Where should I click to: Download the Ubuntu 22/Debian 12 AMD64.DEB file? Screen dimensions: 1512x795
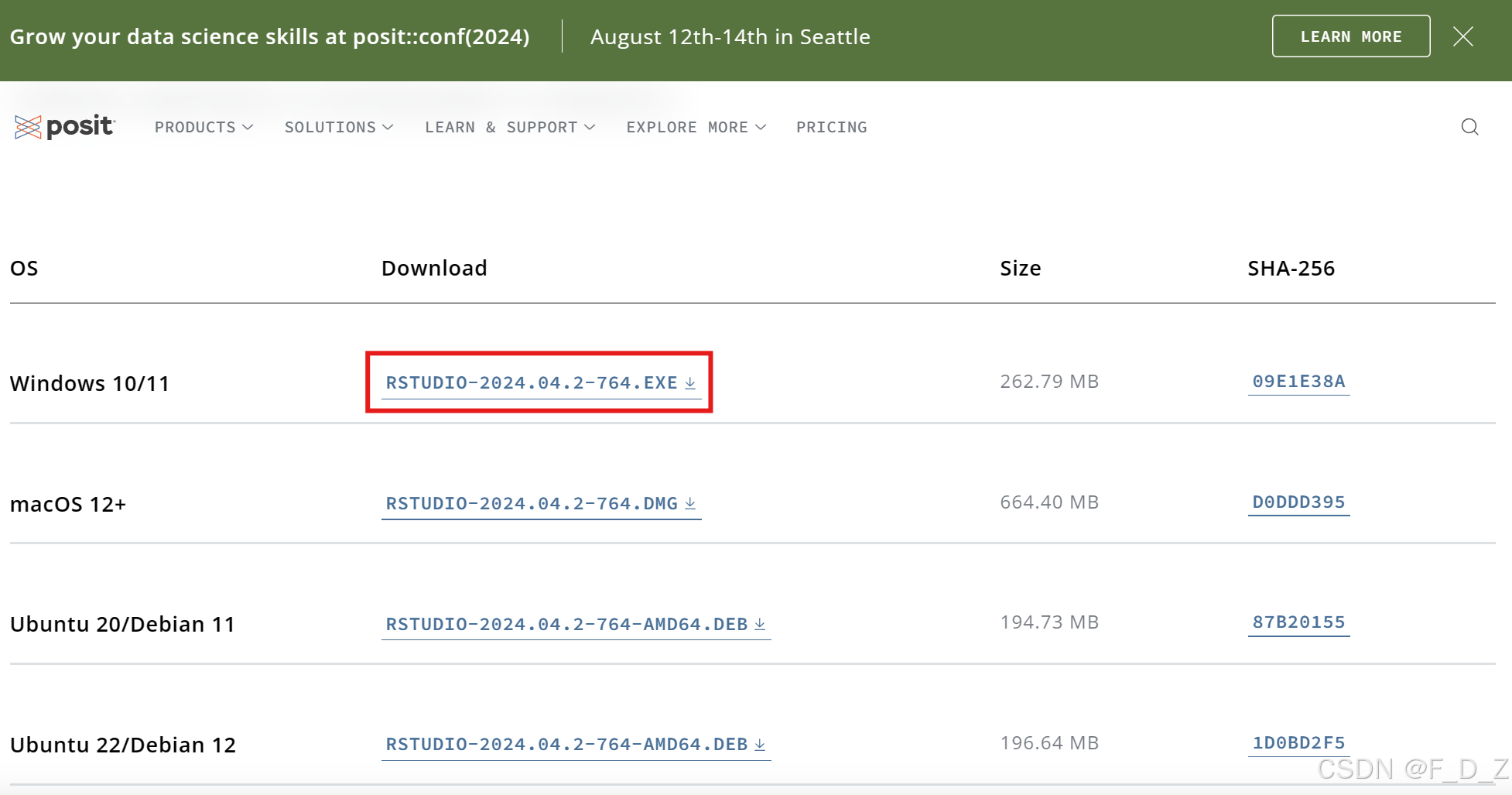pyautogui.click(x=576, y=744)
